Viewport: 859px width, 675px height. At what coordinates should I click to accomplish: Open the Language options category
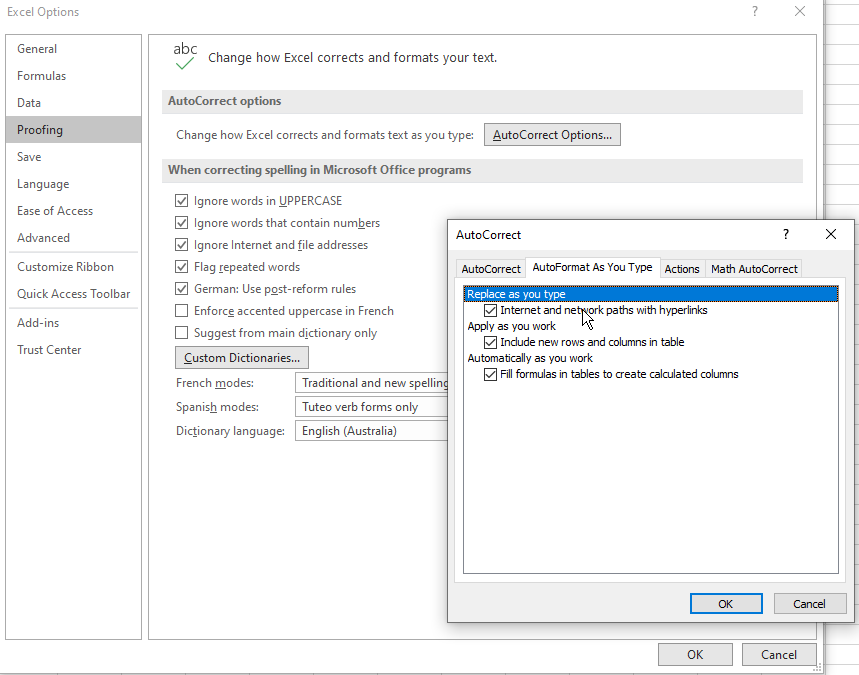(73, 184)
